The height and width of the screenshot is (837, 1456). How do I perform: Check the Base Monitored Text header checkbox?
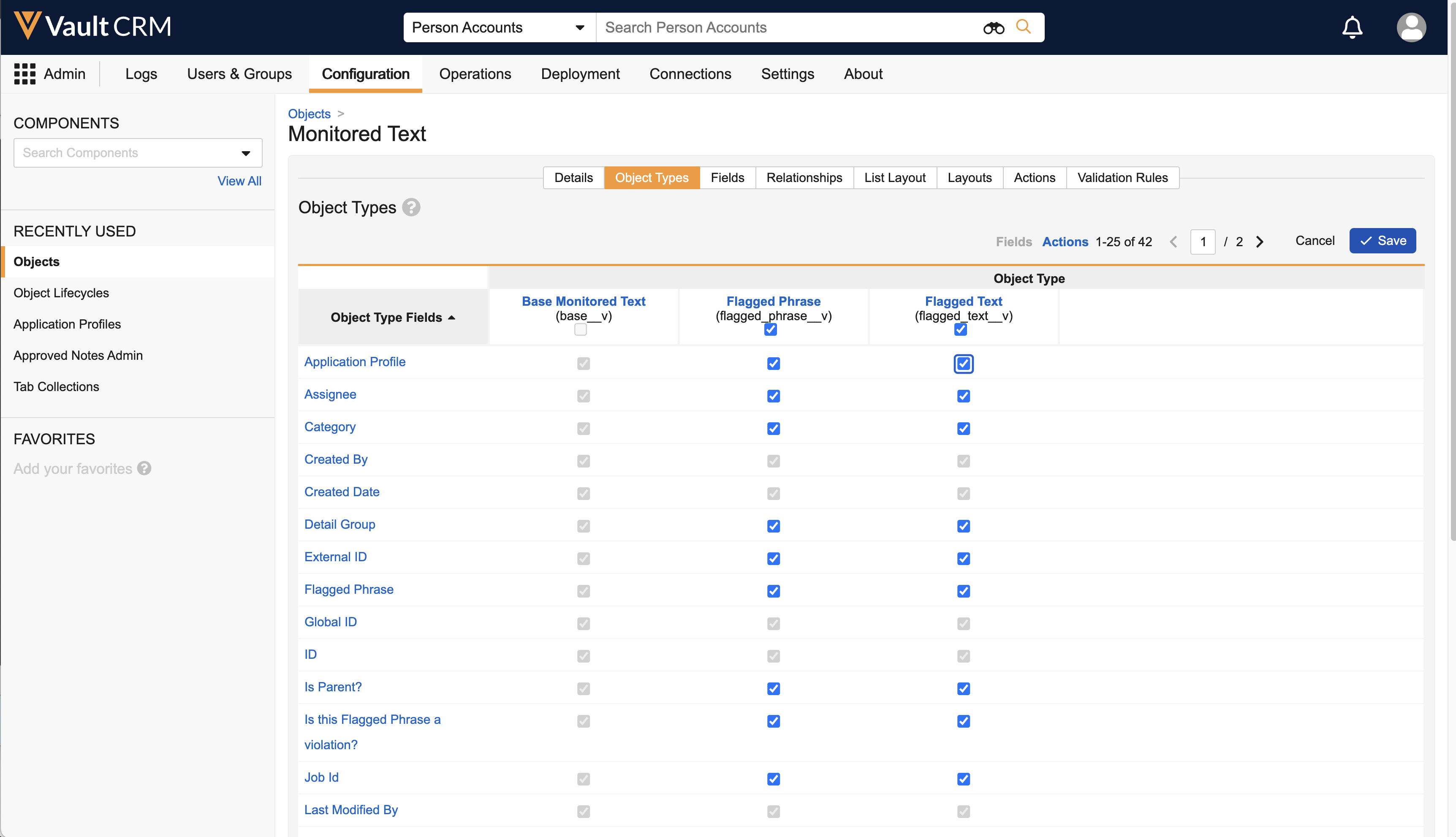[x=580, y=329]
